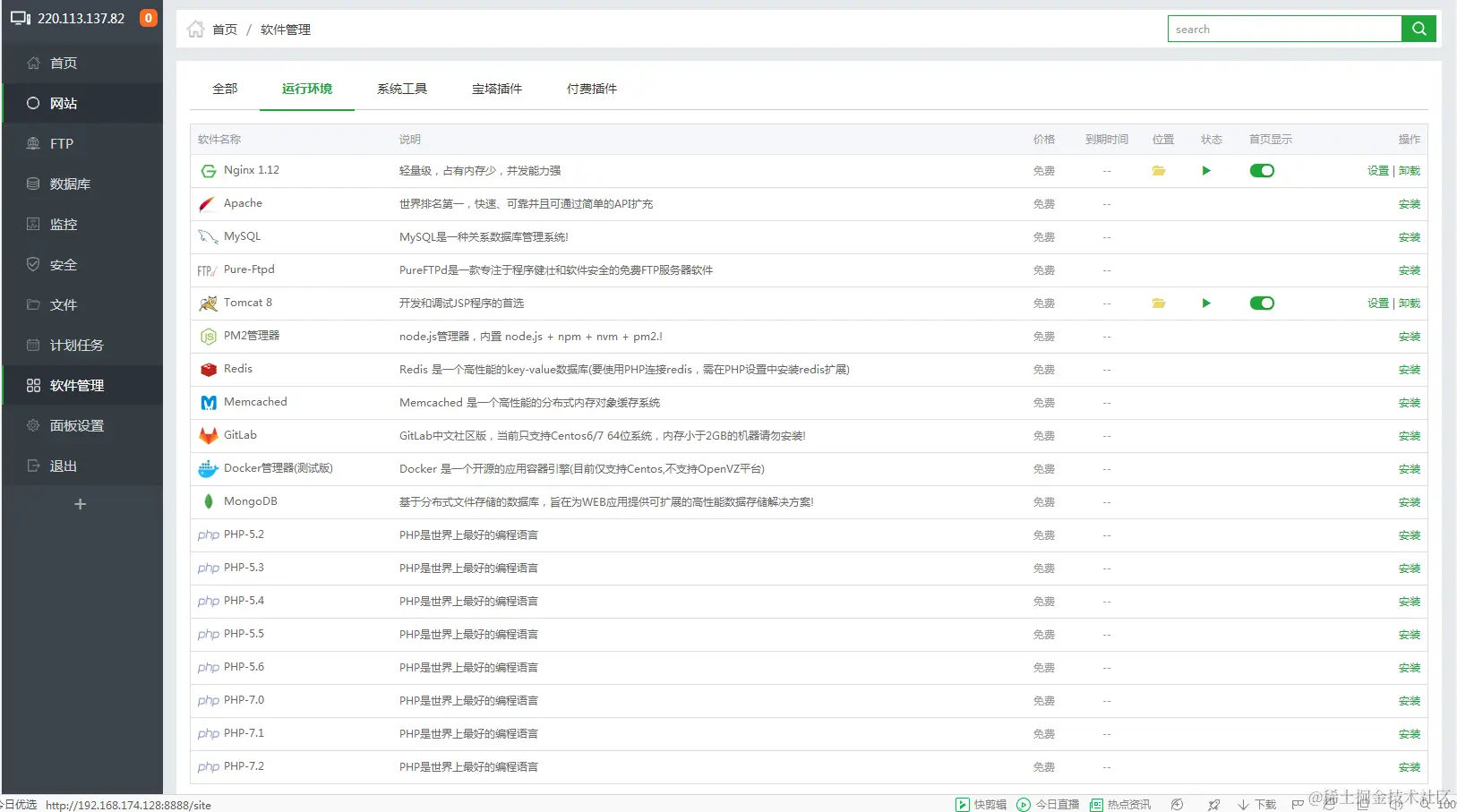Open 设置 for Nginx 1.12
This screenshot has width=1457, height=812.
click(1378, 171)
